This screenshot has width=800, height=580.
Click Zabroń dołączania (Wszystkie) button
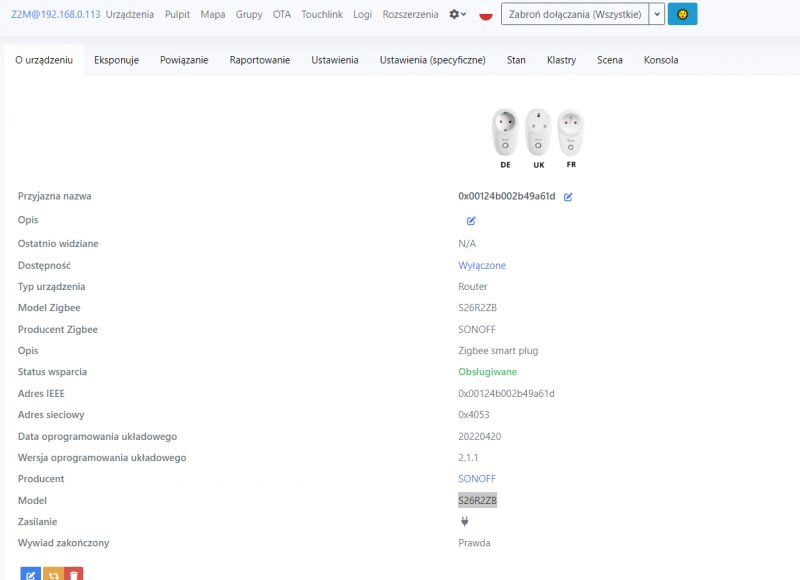[x=575, y=14]
